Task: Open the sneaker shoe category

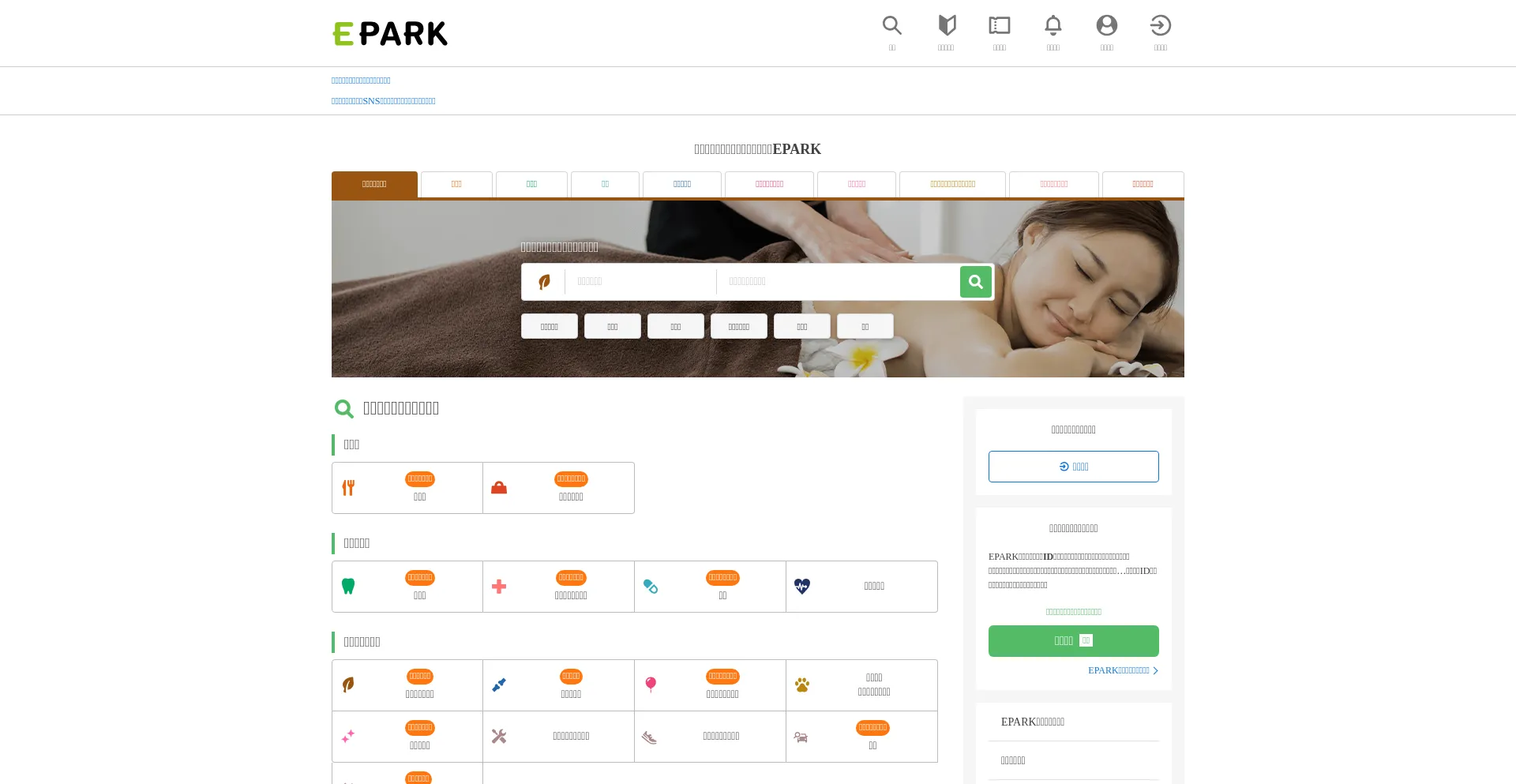Action: coord(710,737)
